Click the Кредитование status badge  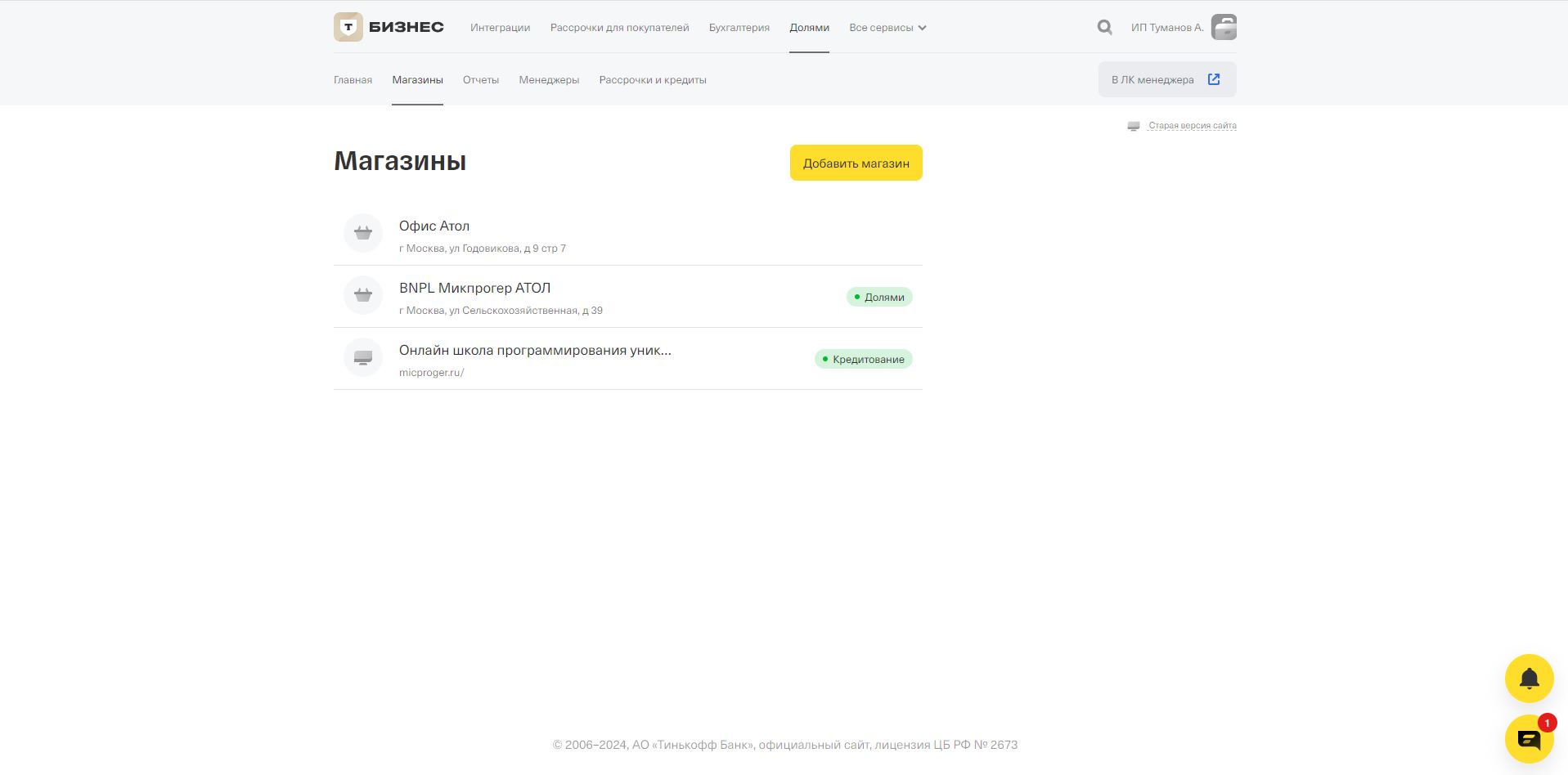[x=863, y=359]
